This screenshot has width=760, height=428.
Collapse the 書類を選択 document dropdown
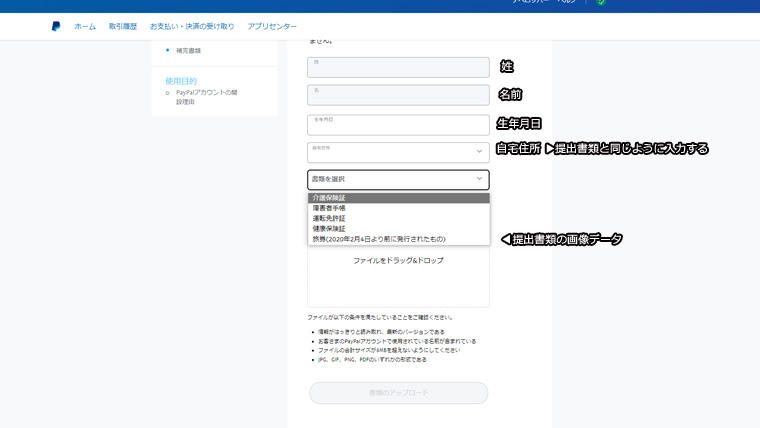(390, 180)
